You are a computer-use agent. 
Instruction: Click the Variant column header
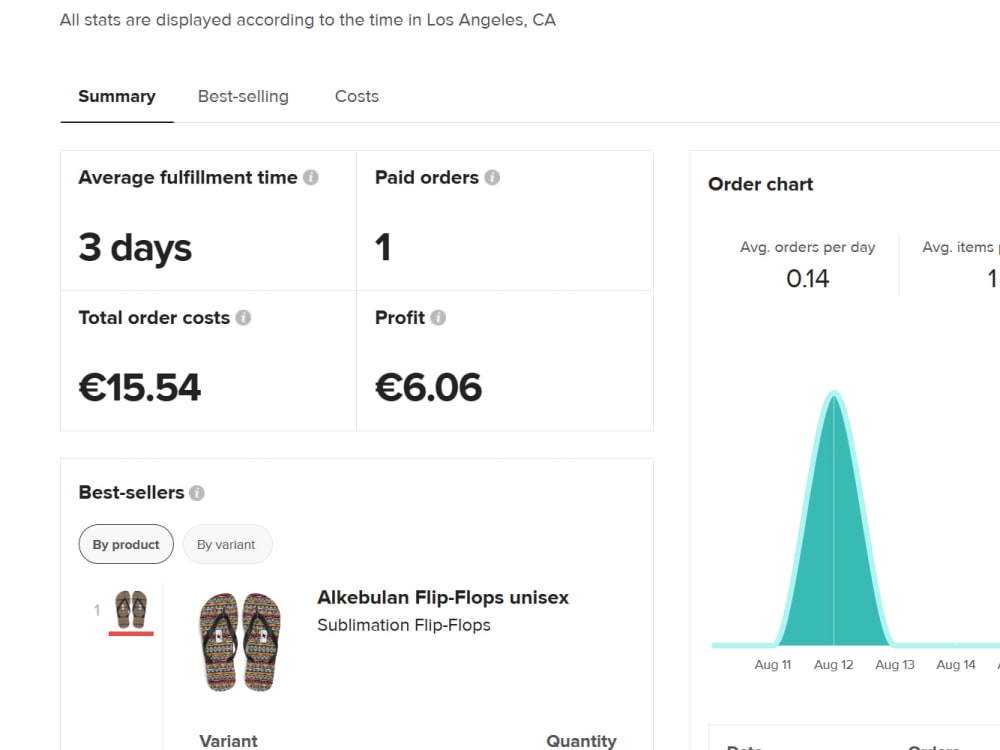(228, 741)
